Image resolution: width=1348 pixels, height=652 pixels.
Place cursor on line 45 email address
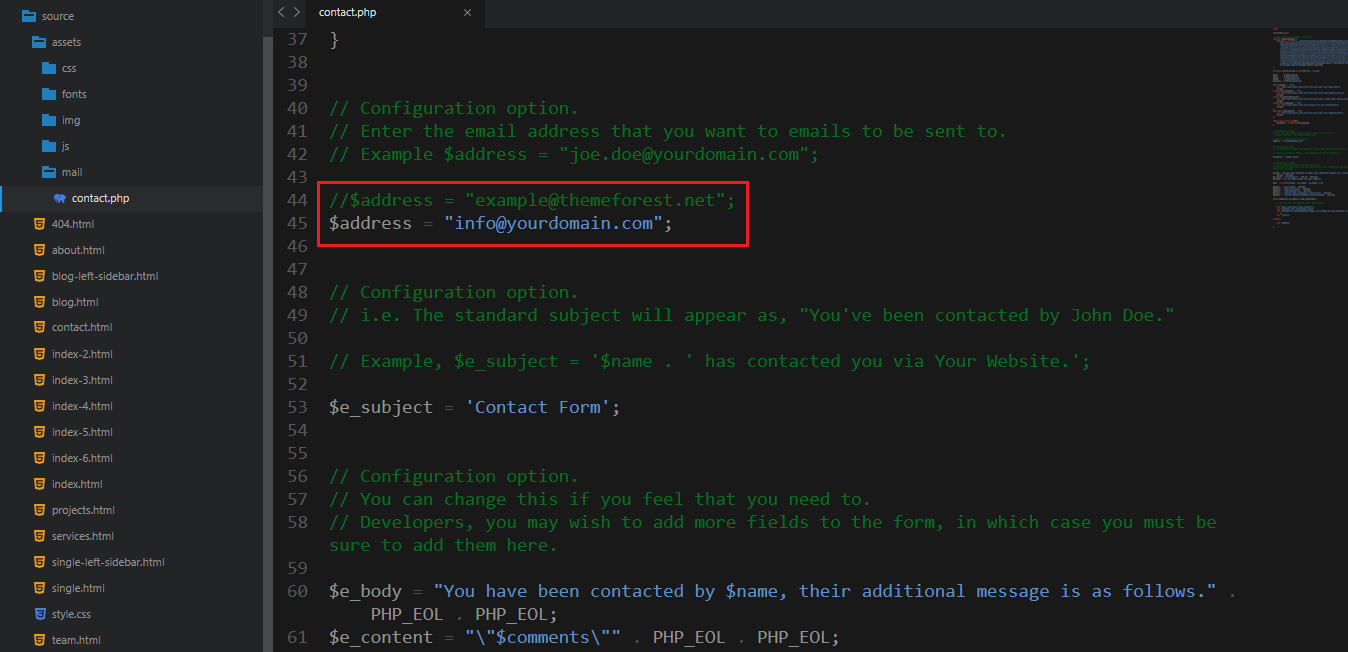553,223
